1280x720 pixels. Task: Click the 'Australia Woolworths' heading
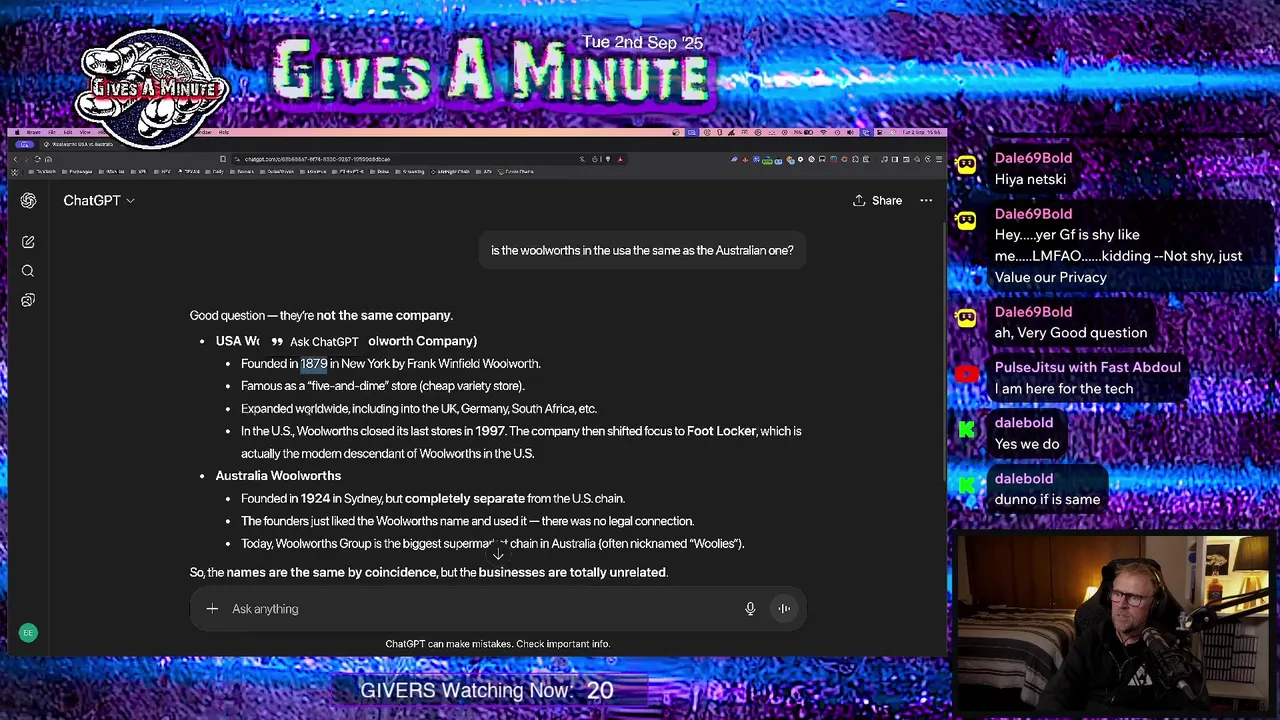click(x=278, y=476)
